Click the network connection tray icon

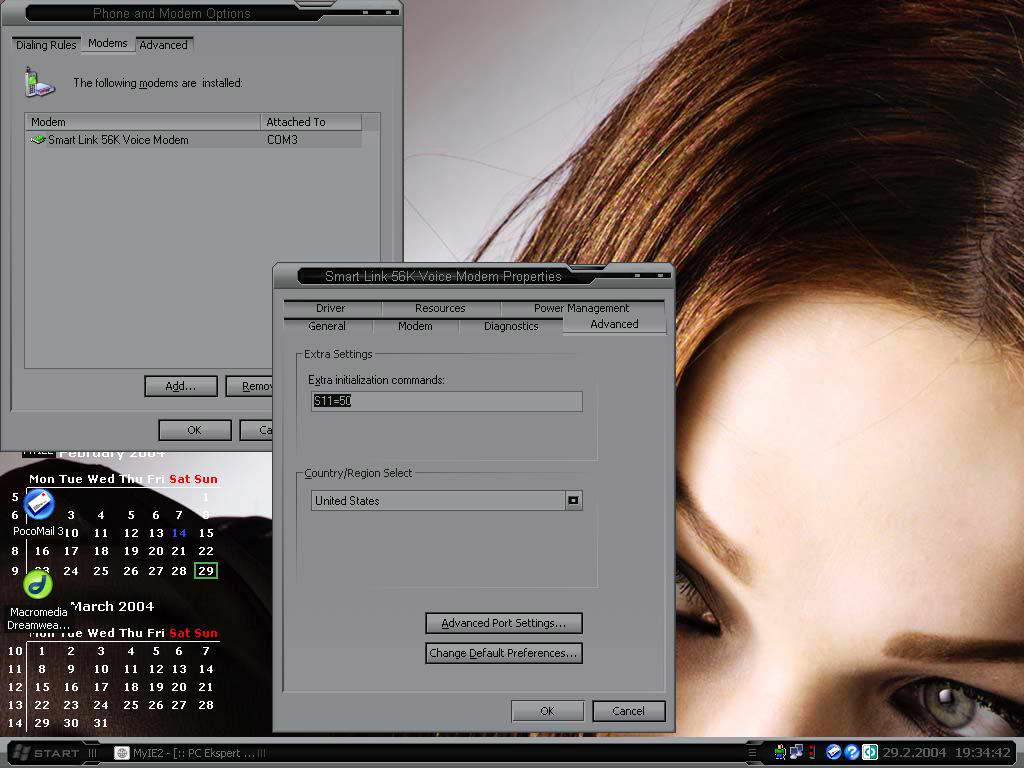796,752
